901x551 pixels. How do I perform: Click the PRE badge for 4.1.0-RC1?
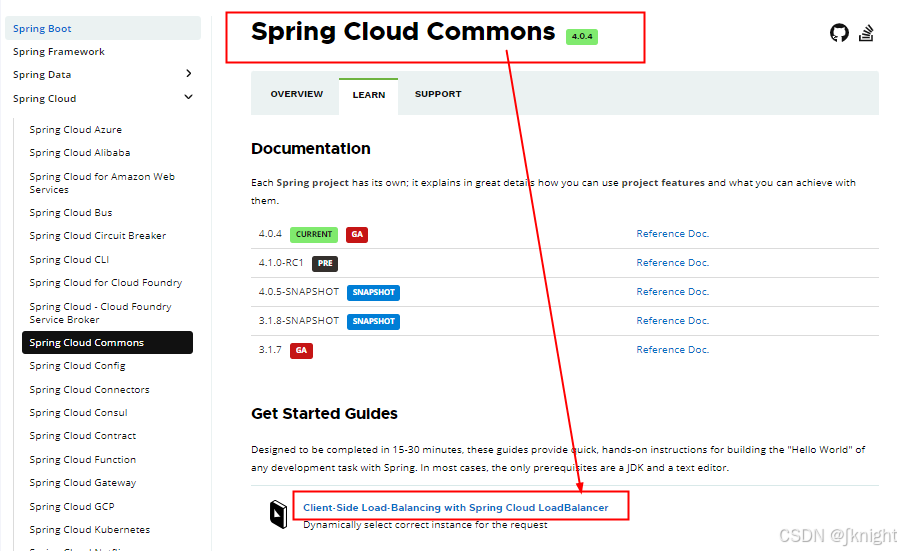[x=325, y=263]
